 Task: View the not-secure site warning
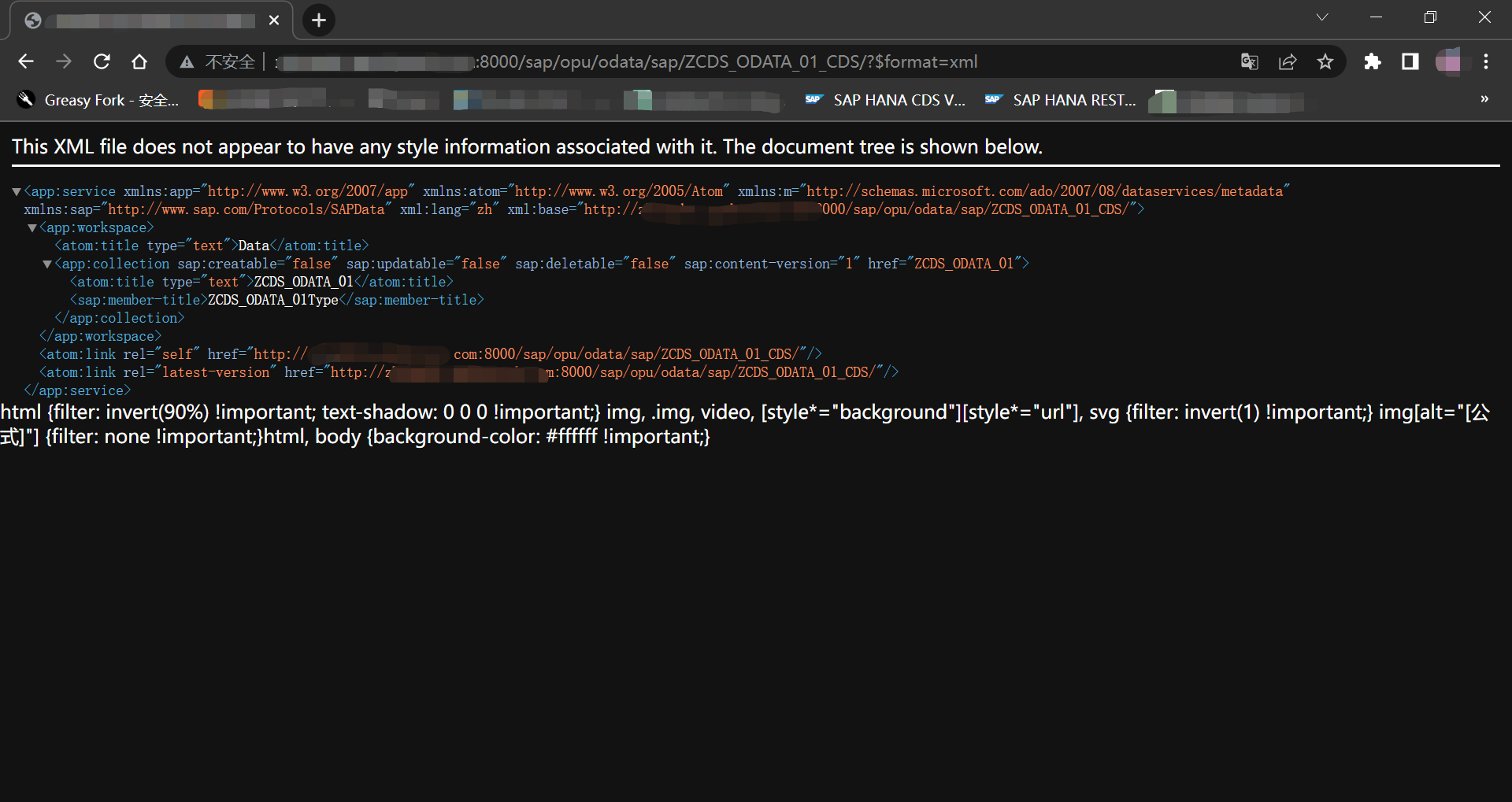[x=218, y=61]
